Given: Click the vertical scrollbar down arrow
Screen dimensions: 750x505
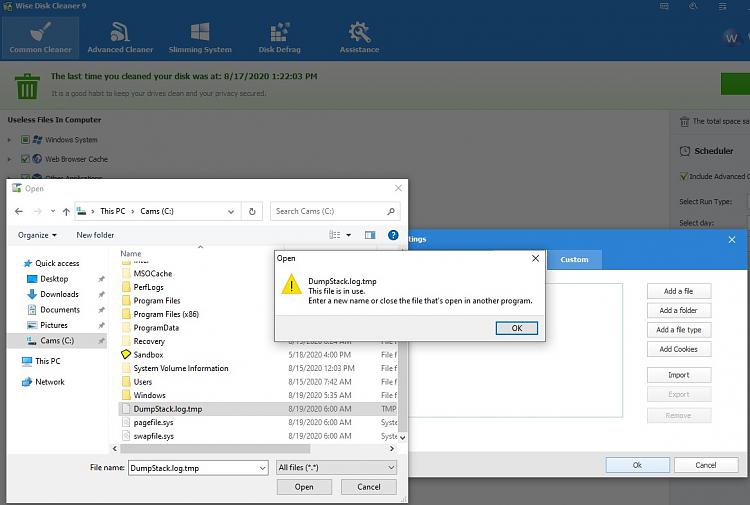Looking at the screenshot, I should click(x=403, y=437).
